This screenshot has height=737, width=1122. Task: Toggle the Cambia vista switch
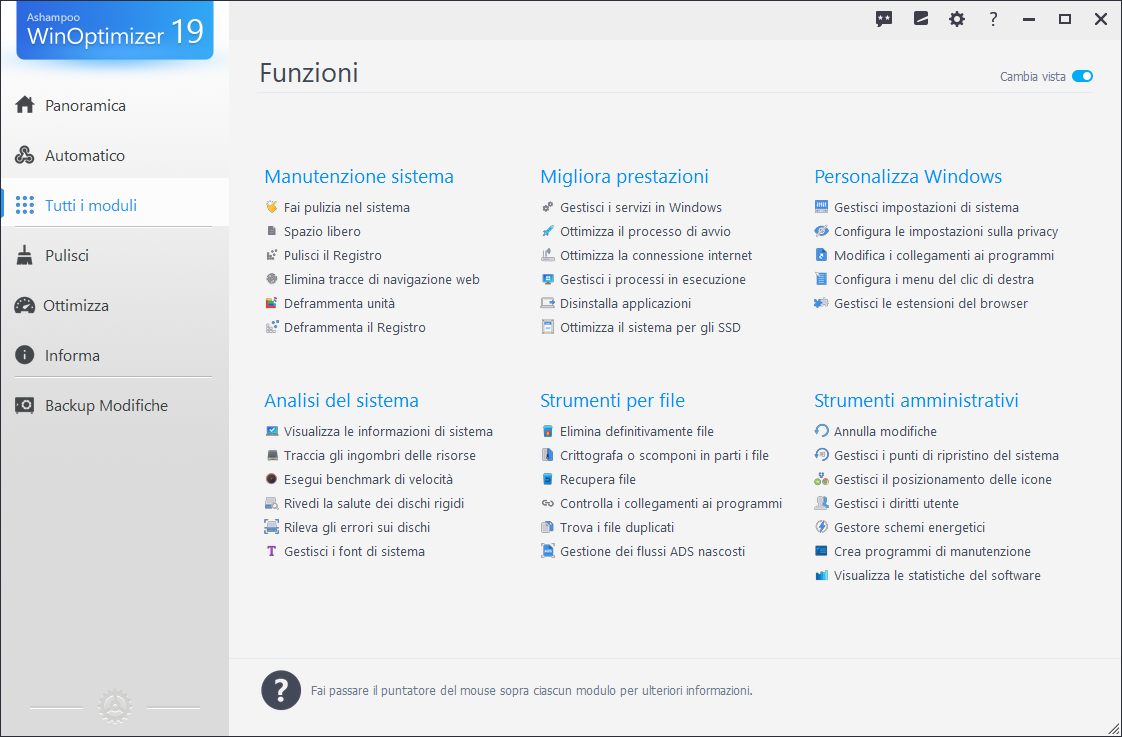1082,77
